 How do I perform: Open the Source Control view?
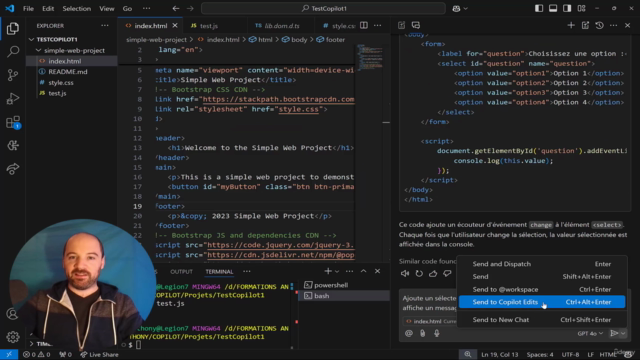[13, 75]
